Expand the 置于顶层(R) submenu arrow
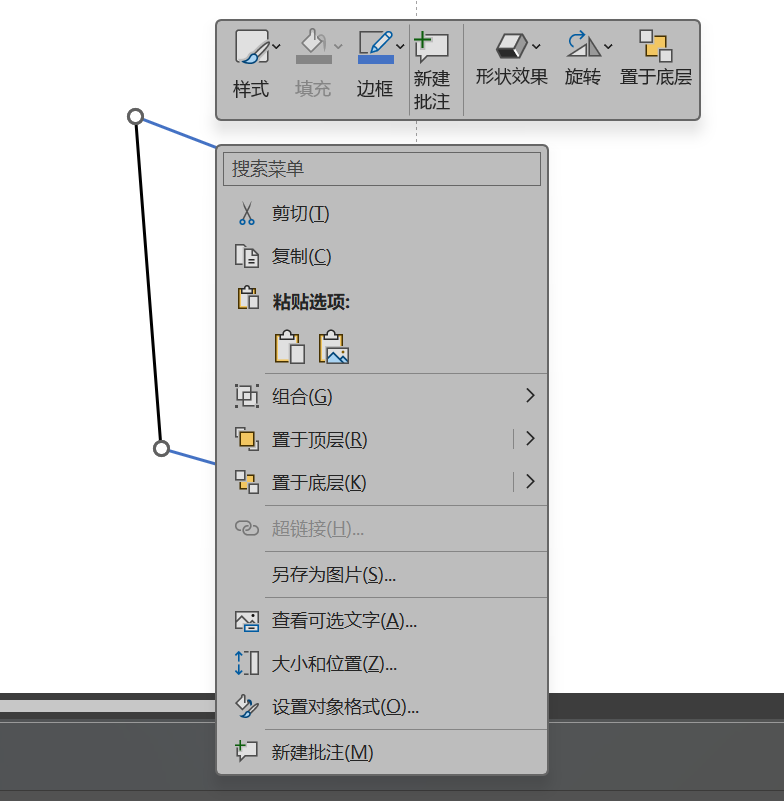784x801 pixels. tap(530, 438)
